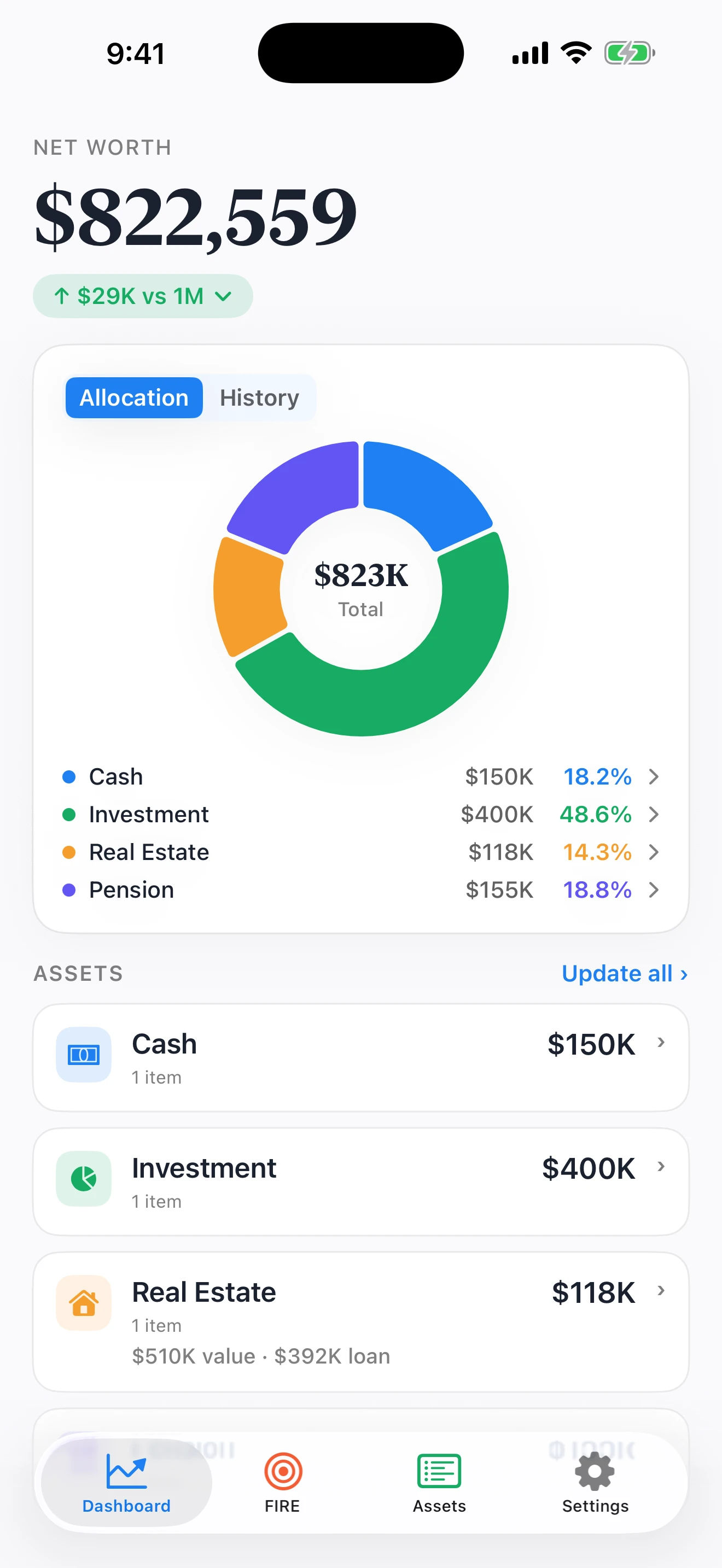
Task: Expand the Cash legend row chevron
Action: coord(654,777)
